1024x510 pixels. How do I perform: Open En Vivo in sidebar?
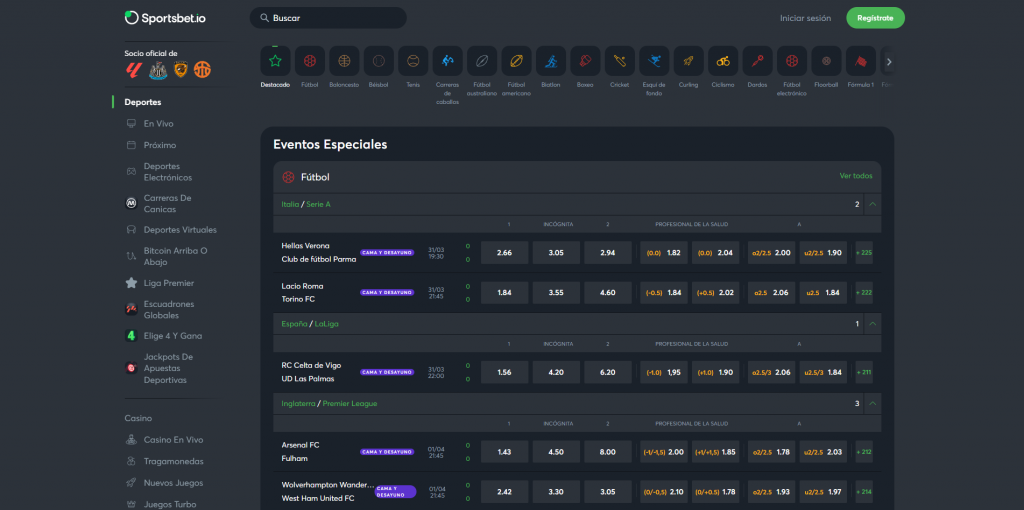pos(159,123)
